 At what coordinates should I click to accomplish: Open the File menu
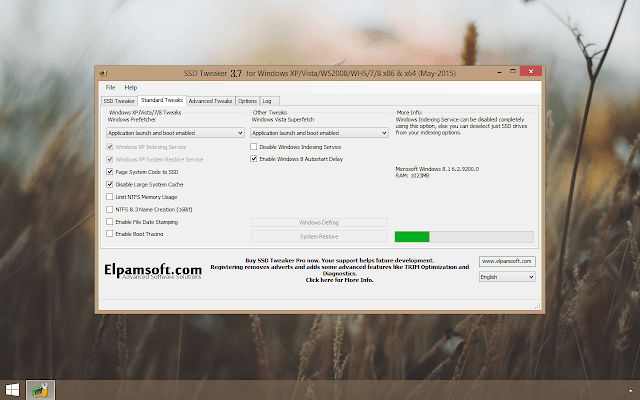tap(110, 87)
